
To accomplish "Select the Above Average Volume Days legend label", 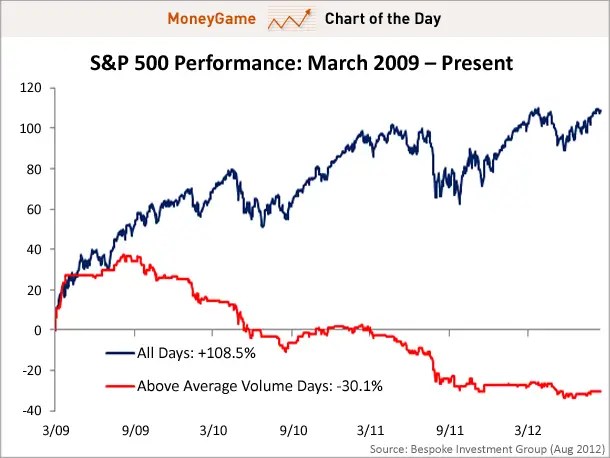I will [260, 386].
